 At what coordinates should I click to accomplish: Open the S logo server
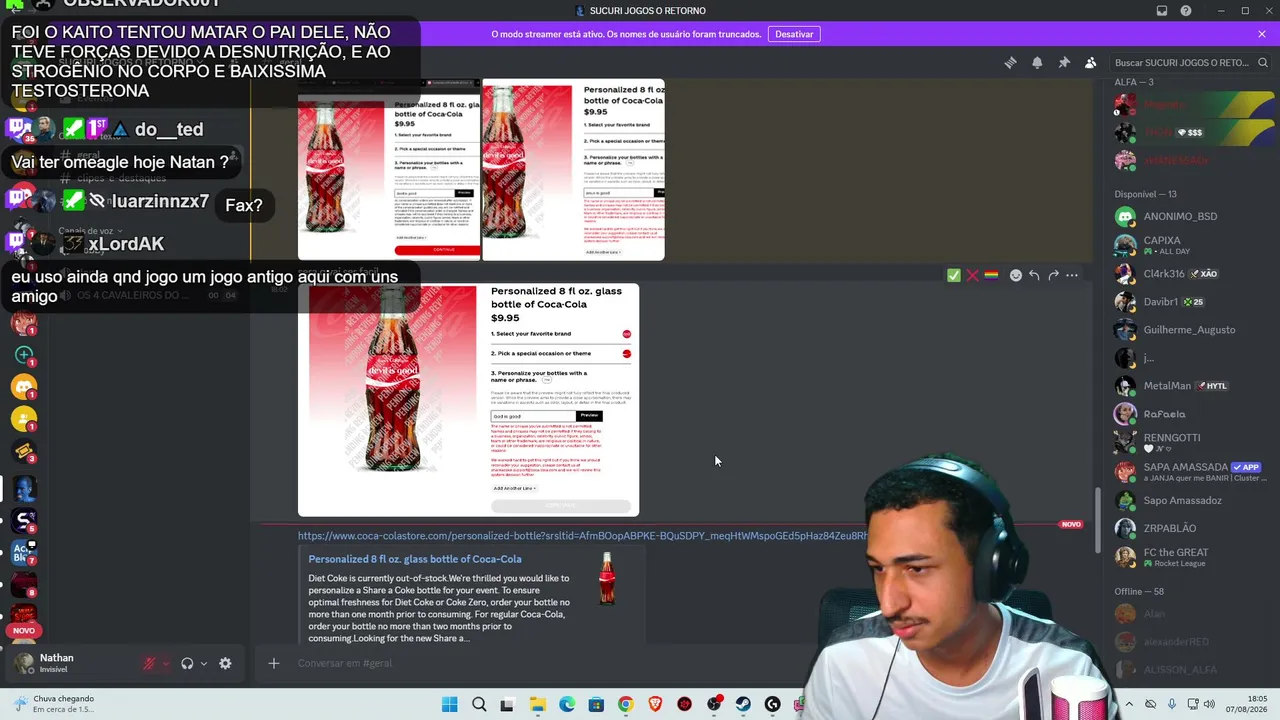click(24, 520)
